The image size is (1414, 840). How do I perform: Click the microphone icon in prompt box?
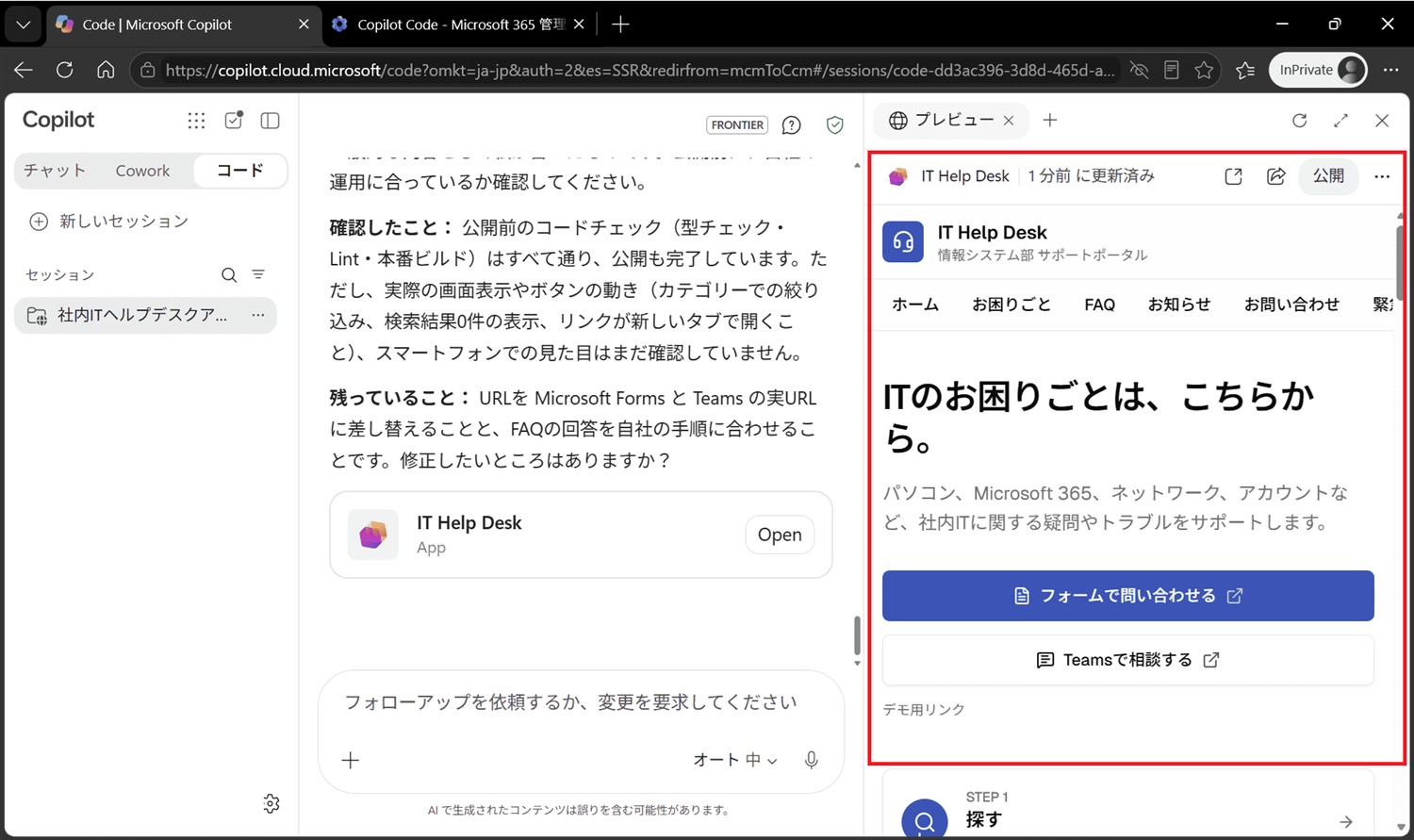point(812,760)
